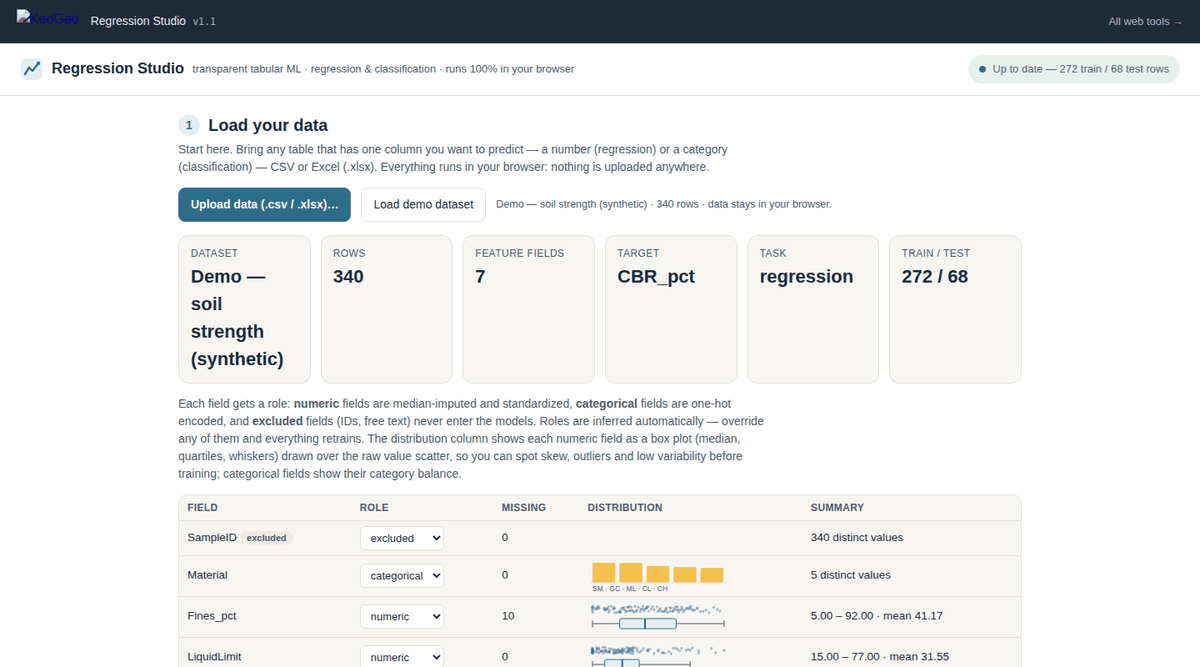The height and width of the screenshot is (667, 1200).
Task: Click the DISTRIBUTION column header
Action: (625, 508)
